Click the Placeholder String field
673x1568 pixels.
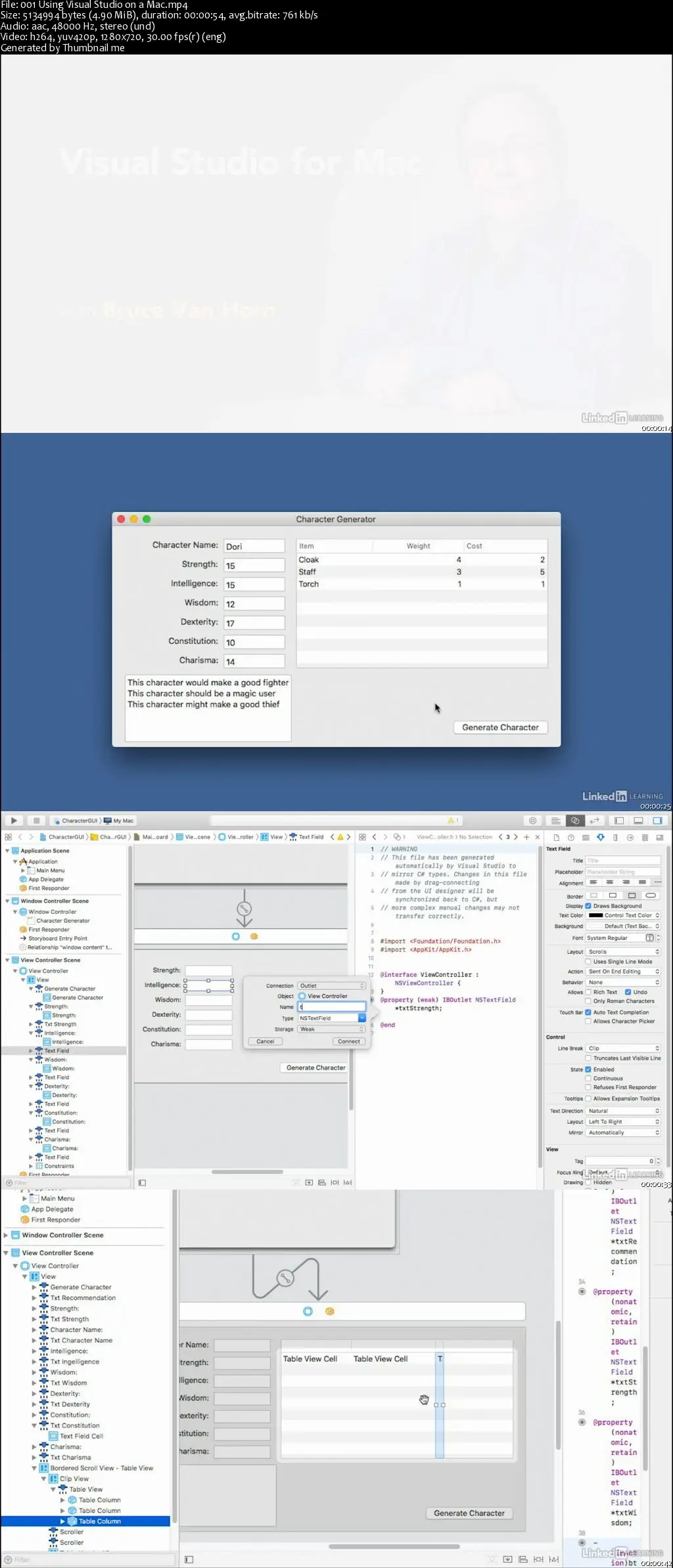[623, 872]
